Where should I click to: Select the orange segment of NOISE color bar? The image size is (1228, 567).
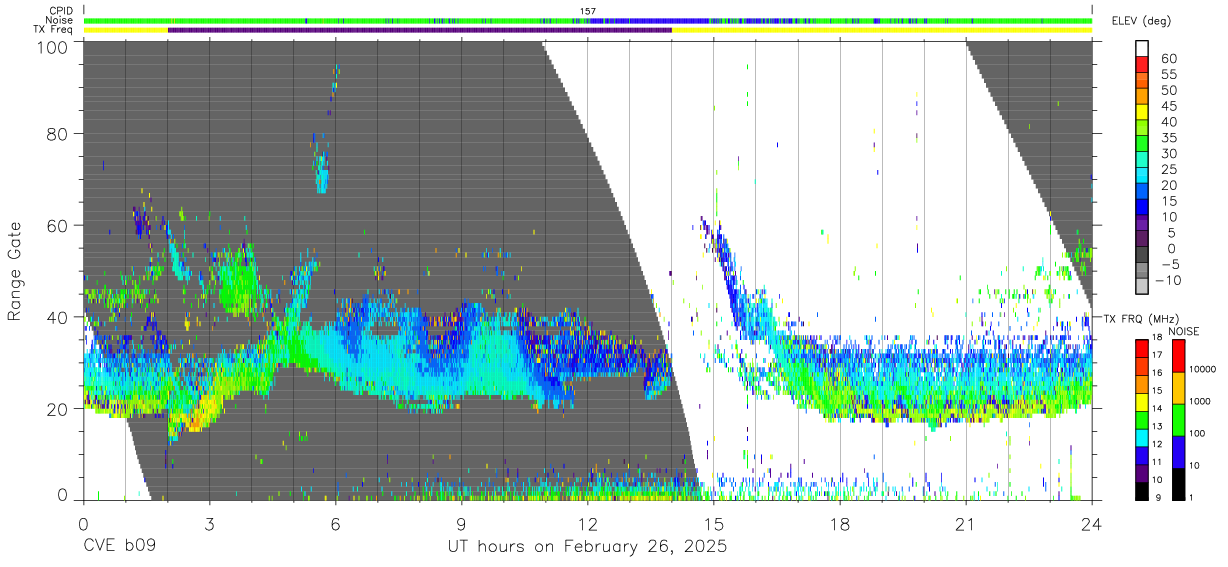pos(1179,388)
